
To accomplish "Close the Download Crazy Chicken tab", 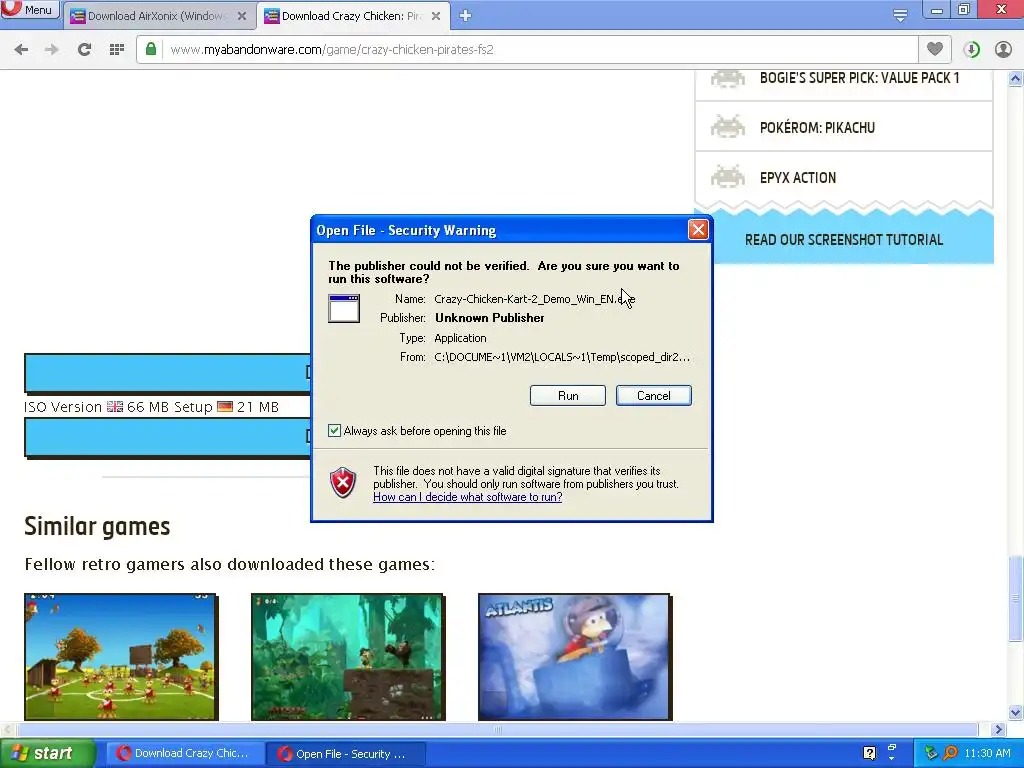I will click(x=436, y=16).
